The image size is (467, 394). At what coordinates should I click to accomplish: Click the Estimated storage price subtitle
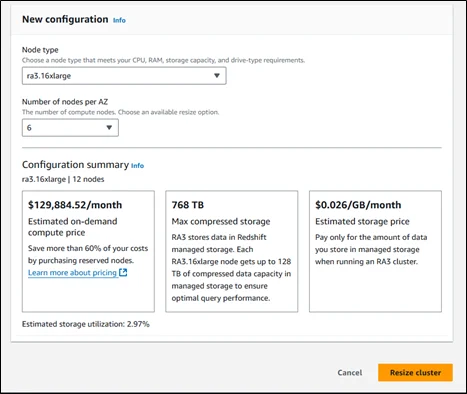(362, 222)
